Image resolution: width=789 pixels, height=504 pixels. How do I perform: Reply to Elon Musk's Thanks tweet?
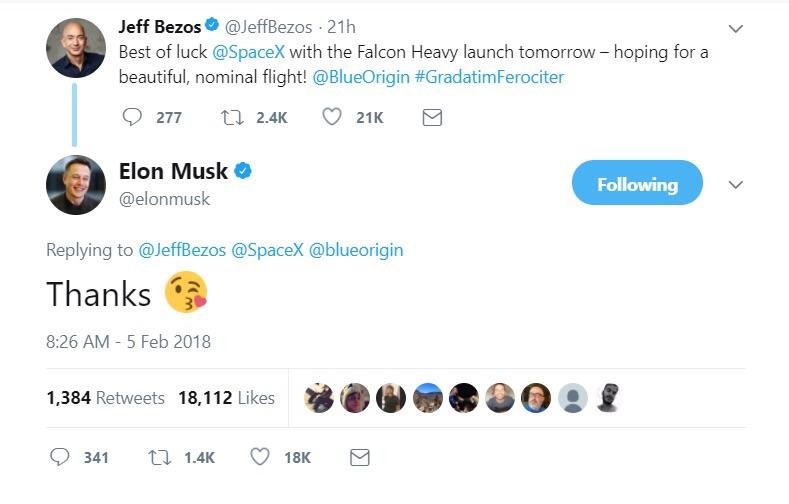coord(60,457)
